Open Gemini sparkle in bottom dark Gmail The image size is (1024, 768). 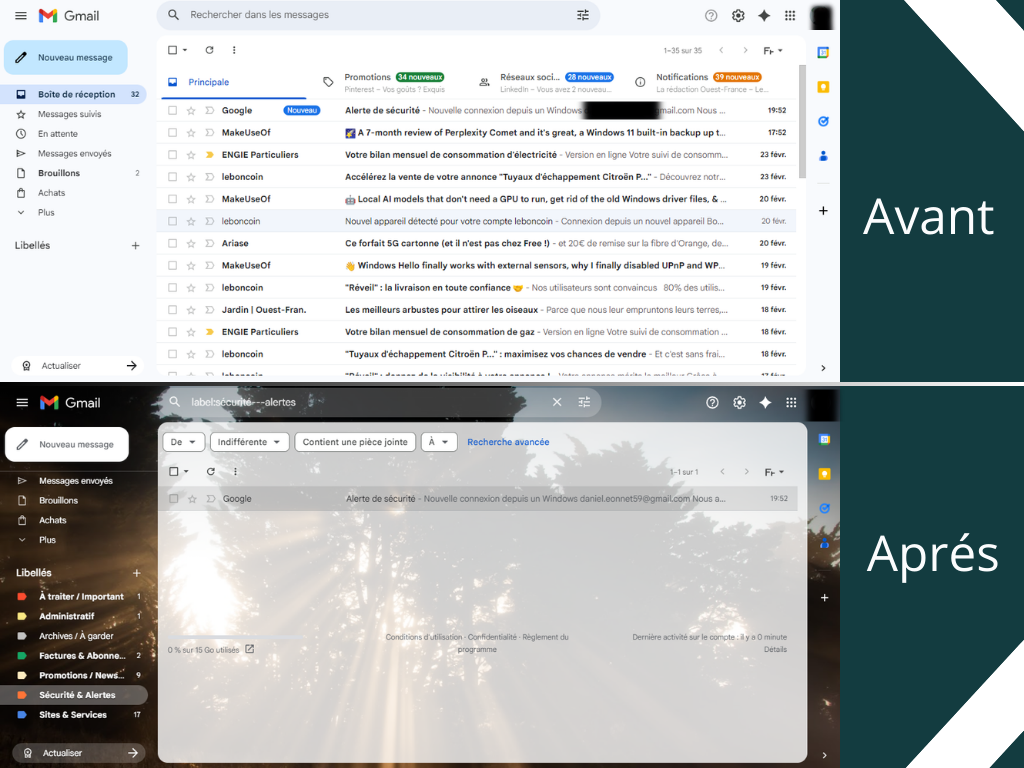pyautogui.click(x=765, y=403)
